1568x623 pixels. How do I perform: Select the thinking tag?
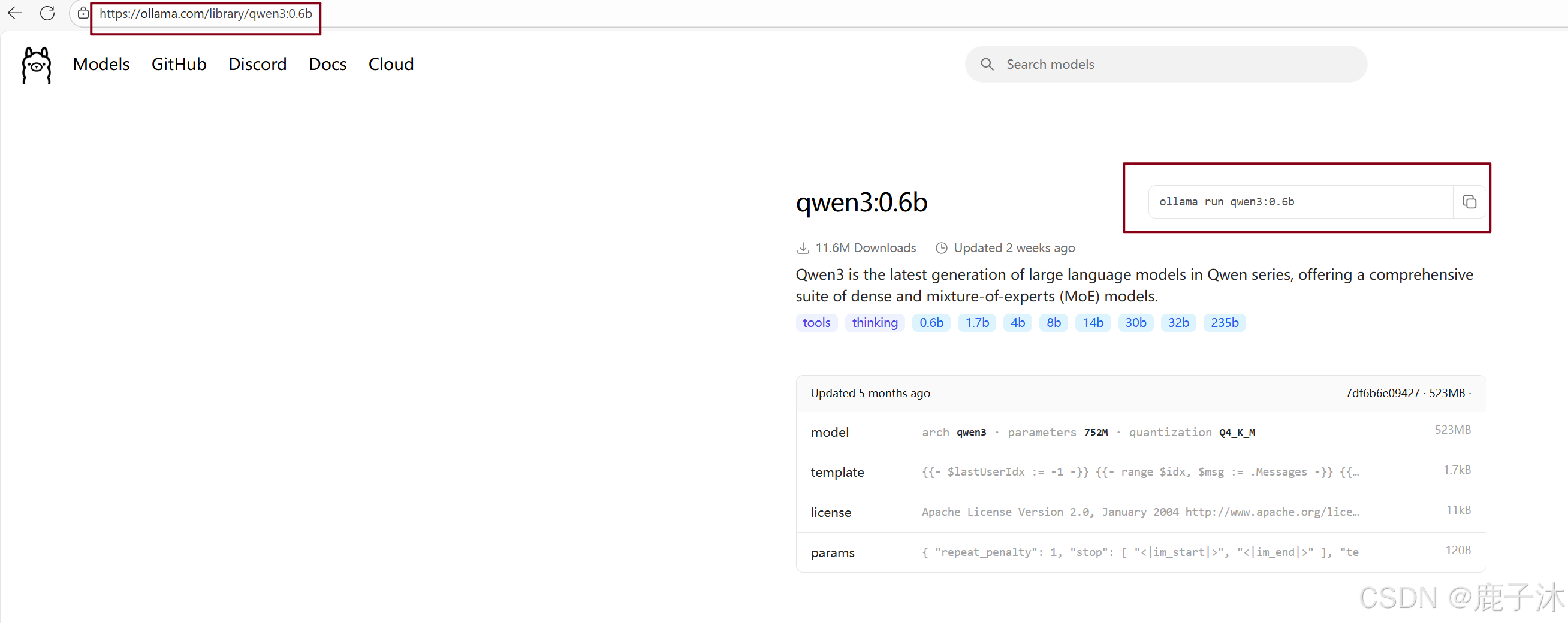(875, 322)
